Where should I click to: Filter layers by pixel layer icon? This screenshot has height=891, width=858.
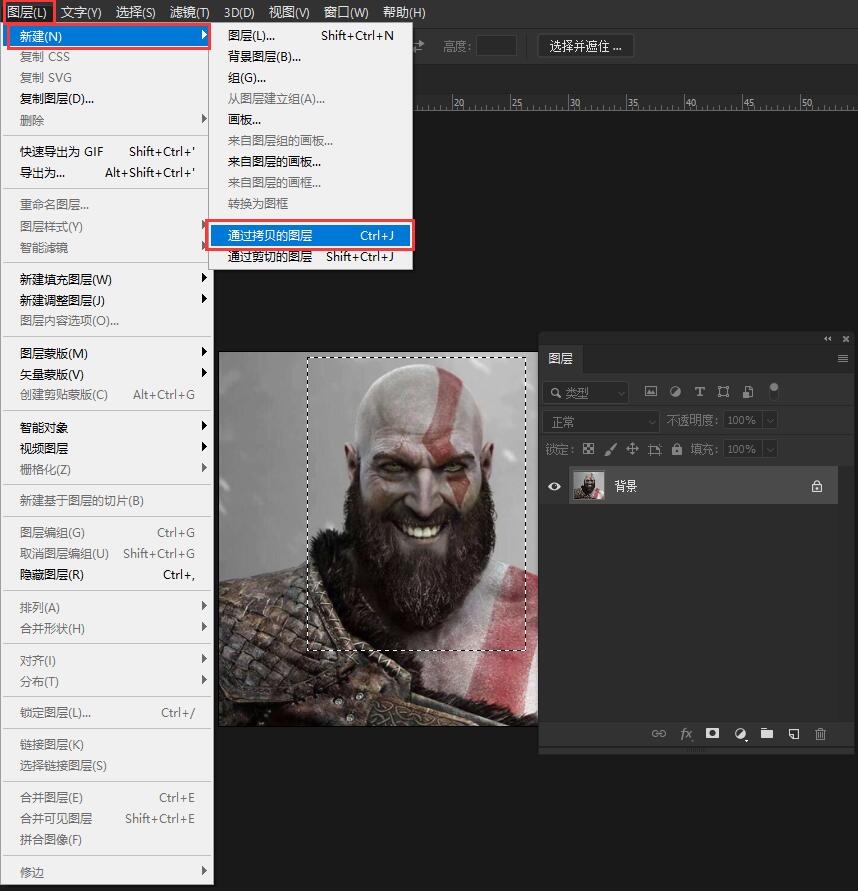651,392
